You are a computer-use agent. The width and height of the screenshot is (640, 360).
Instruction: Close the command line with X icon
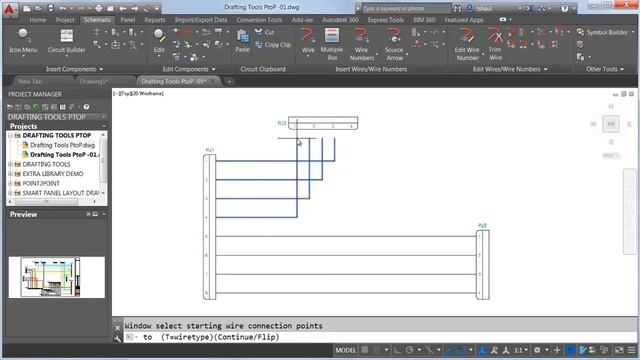tap(118, 328)
